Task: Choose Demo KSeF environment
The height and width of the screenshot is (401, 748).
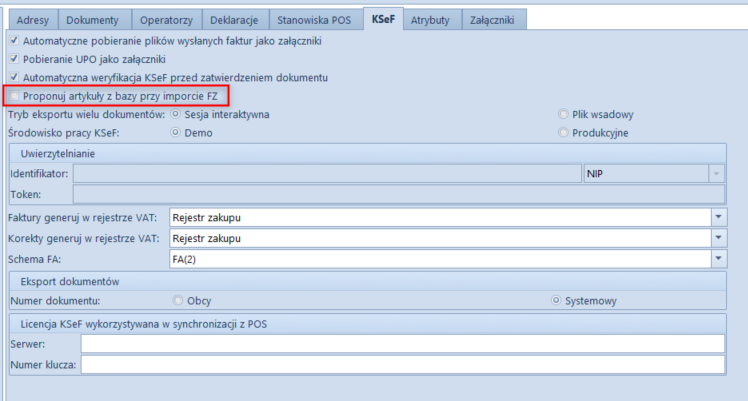Action: pos(176,133)
